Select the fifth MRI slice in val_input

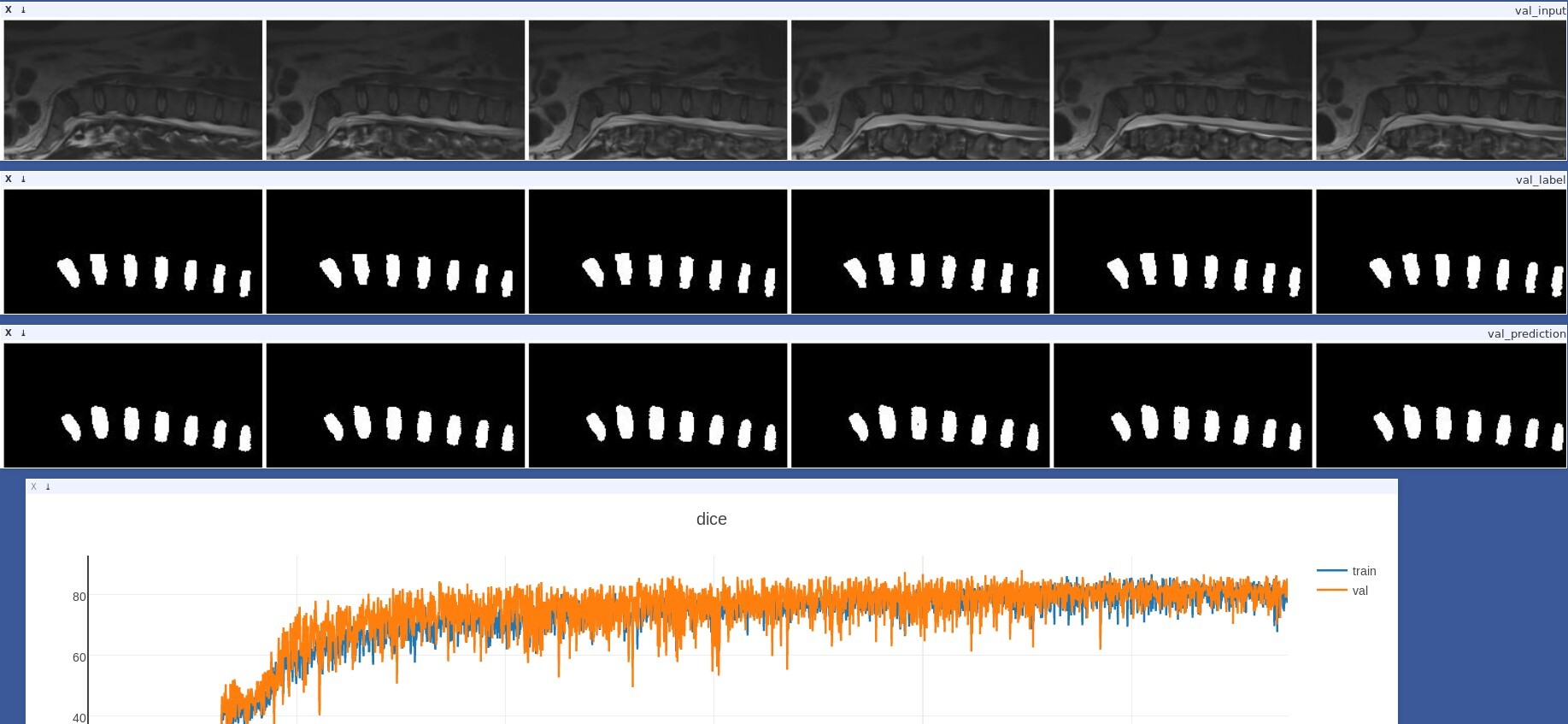(x=1183, y=90)
